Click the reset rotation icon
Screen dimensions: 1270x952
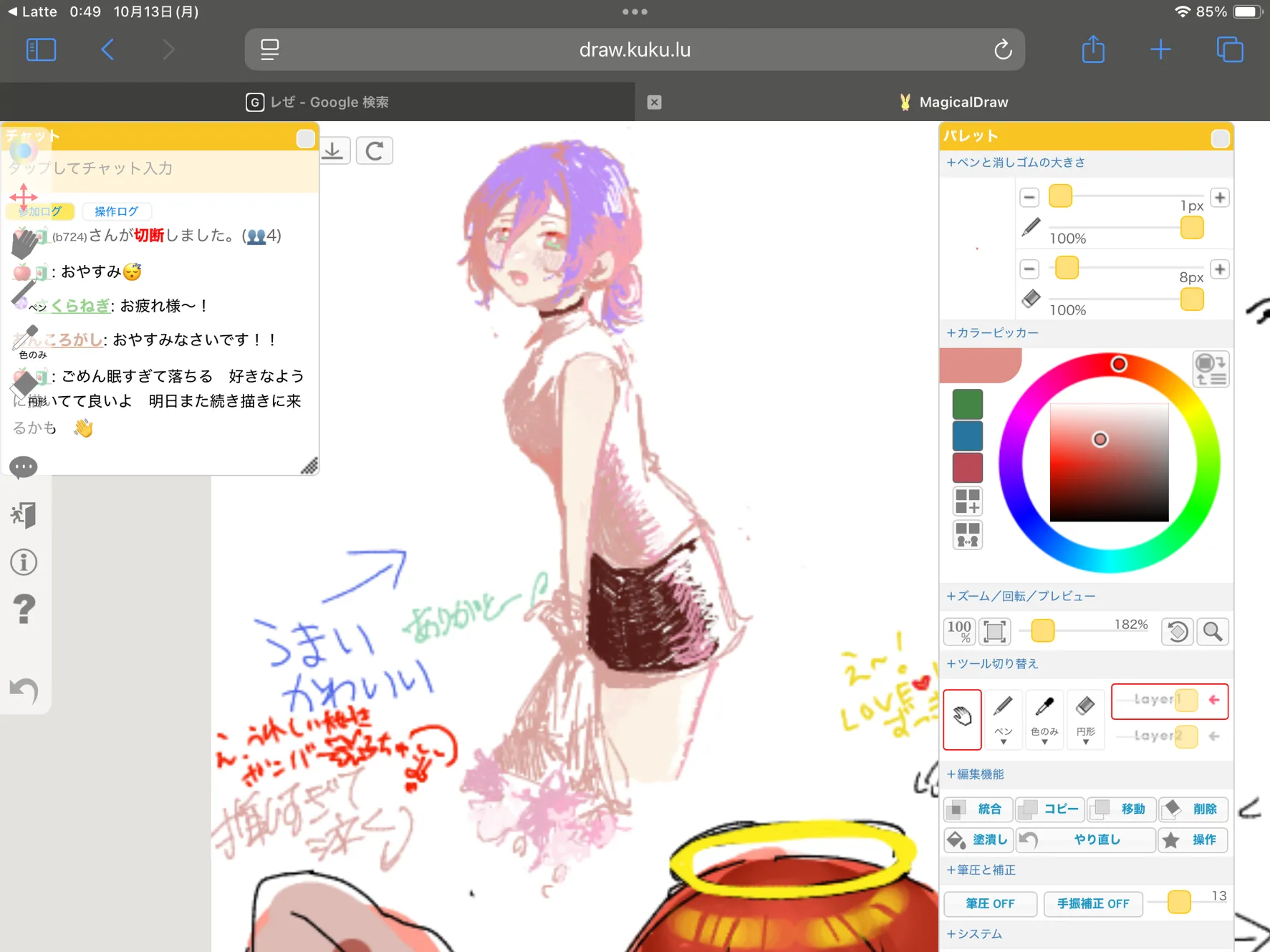point(1177,631)
